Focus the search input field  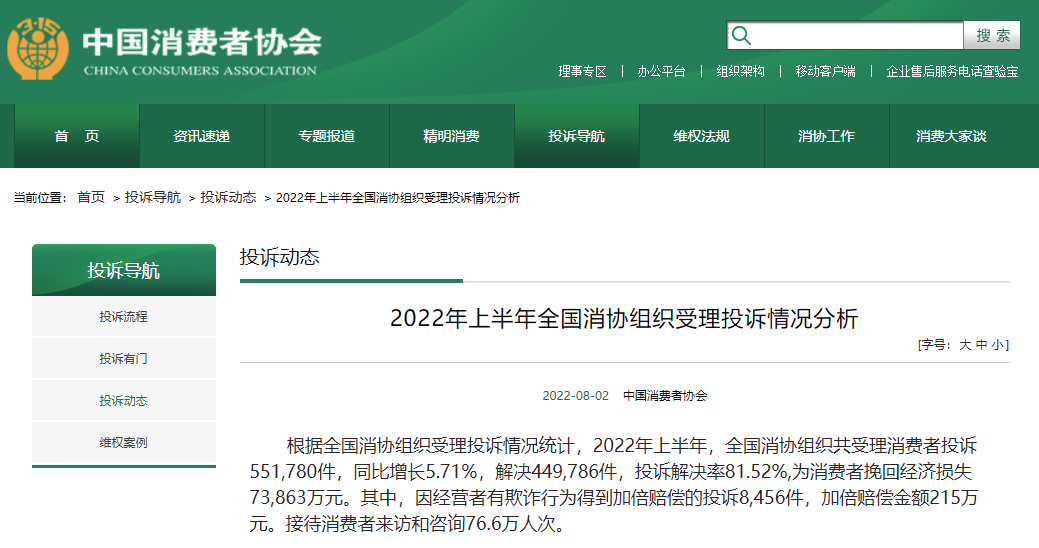[855, 36]
